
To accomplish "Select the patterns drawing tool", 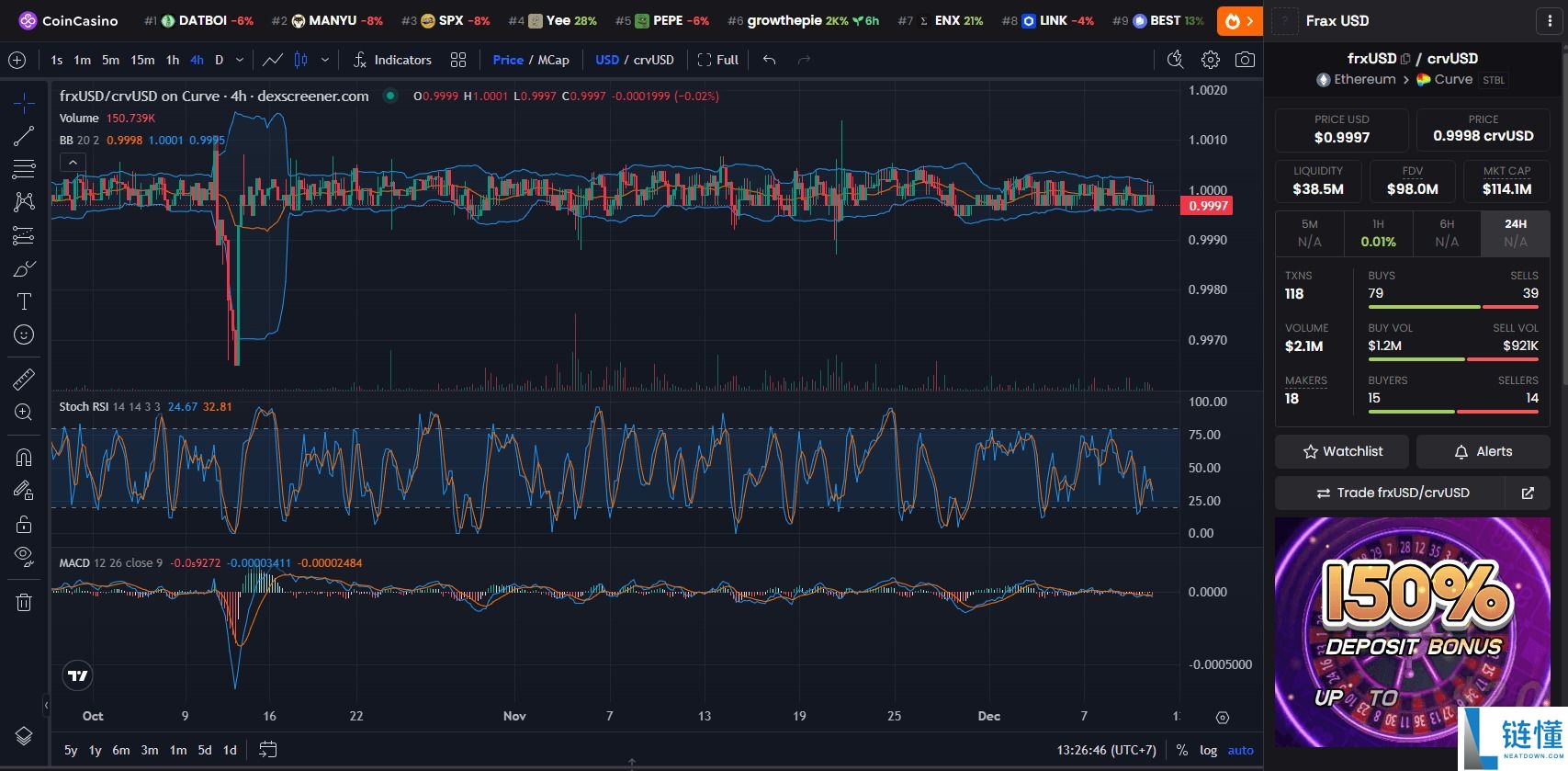I will (x=24, y=202).
